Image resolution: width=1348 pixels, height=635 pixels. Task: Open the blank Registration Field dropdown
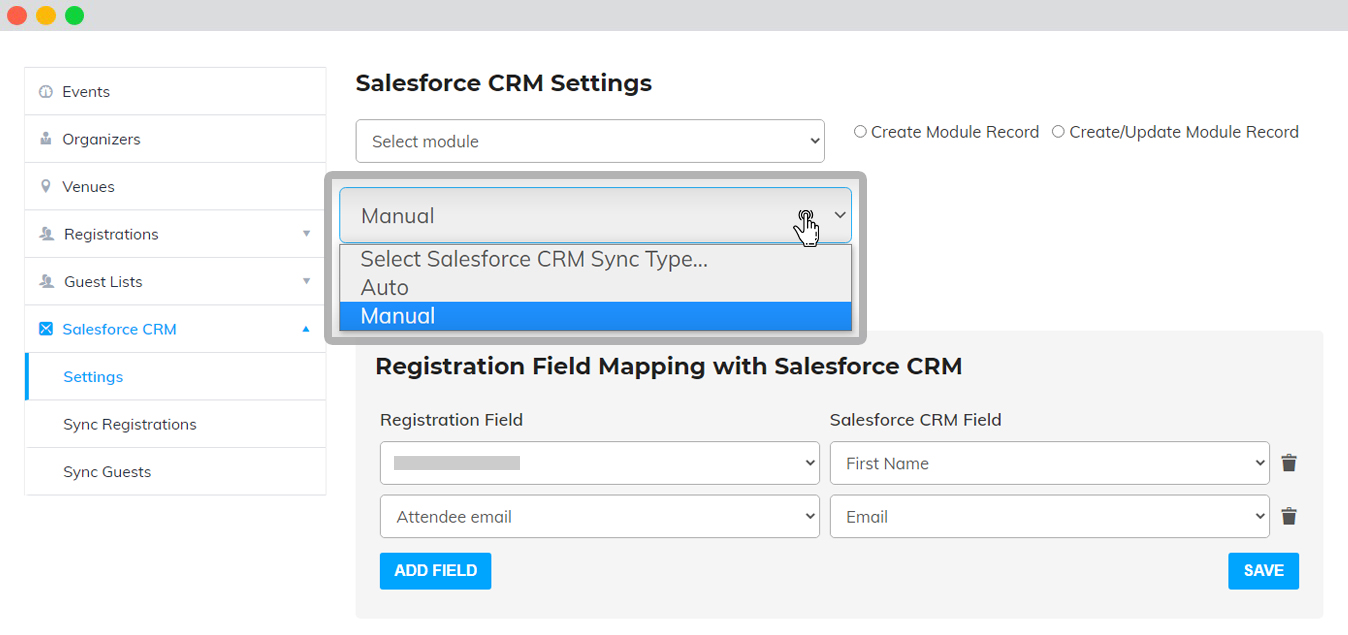(600, 463)
